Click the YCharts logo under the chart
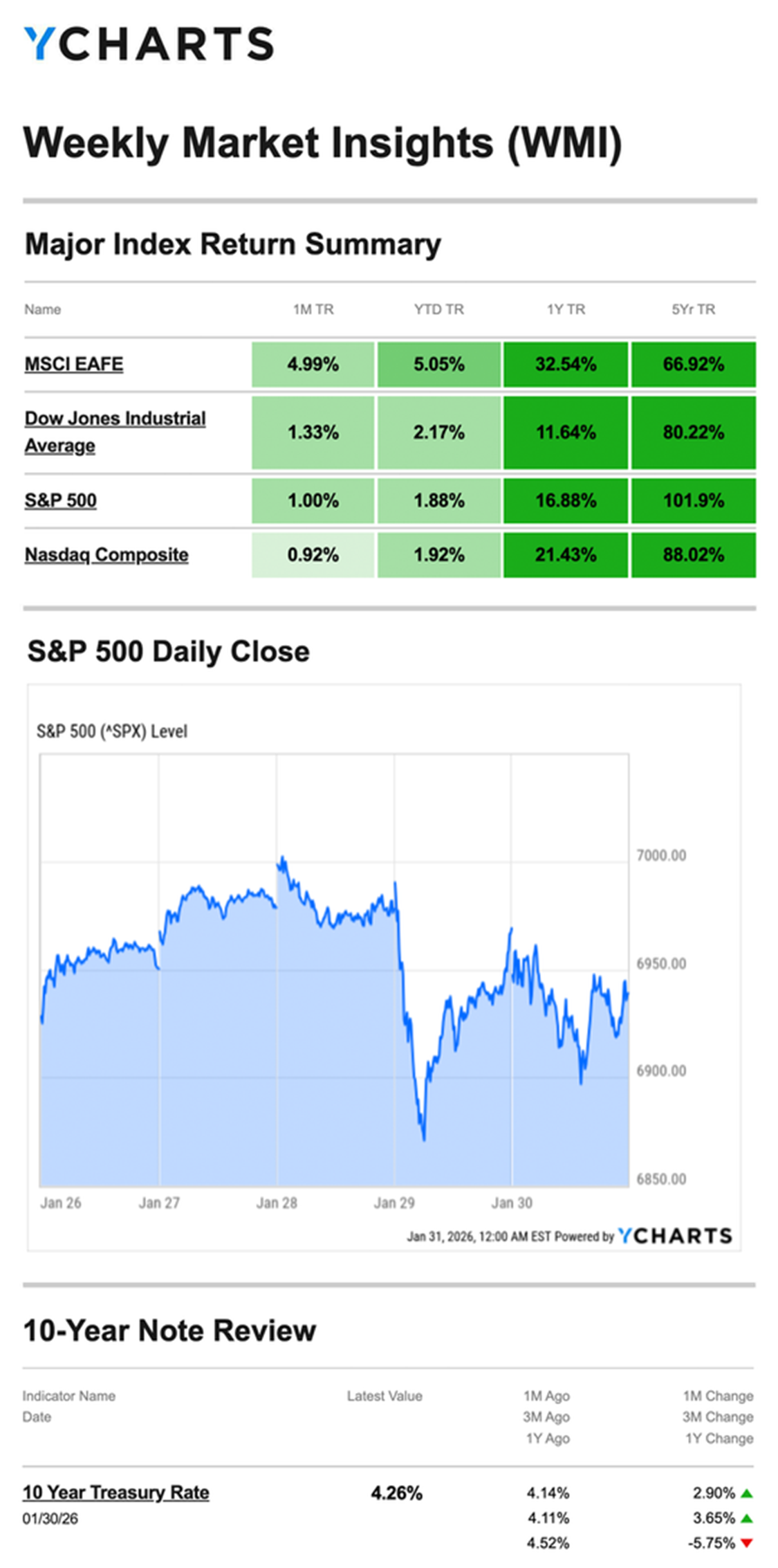 click(674, 1236)
